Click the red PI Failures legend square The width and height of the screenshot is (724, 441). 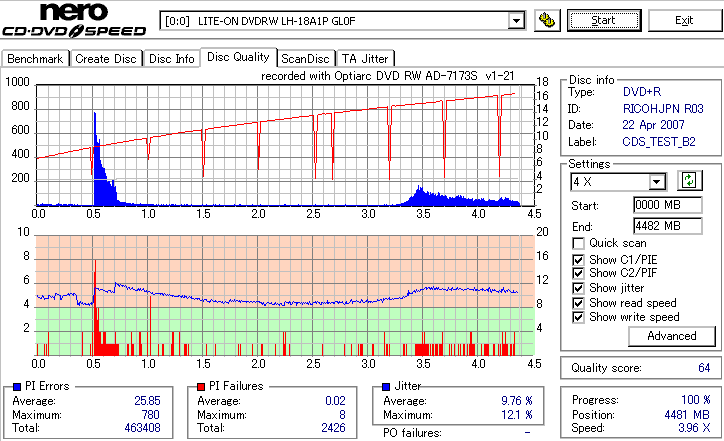coord(201,387)
